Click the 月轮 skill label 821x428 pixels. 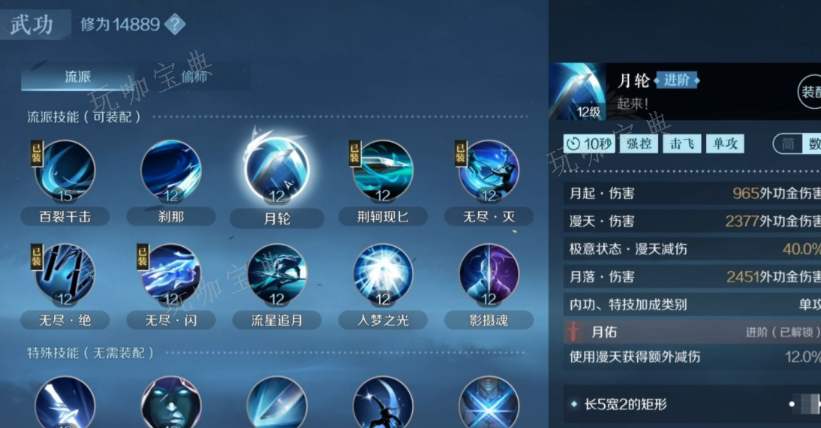pyautogui.click(x=277, y=218)
